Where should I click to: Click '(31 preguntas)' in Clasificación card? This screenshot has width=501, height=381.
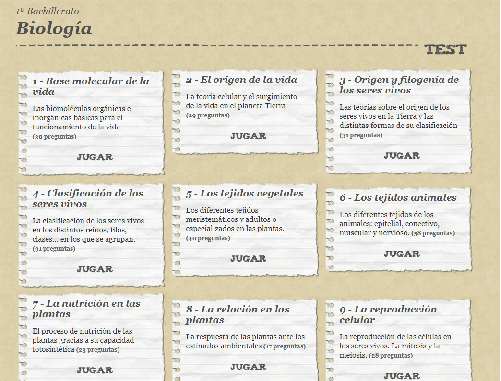[x=54, y=249]
